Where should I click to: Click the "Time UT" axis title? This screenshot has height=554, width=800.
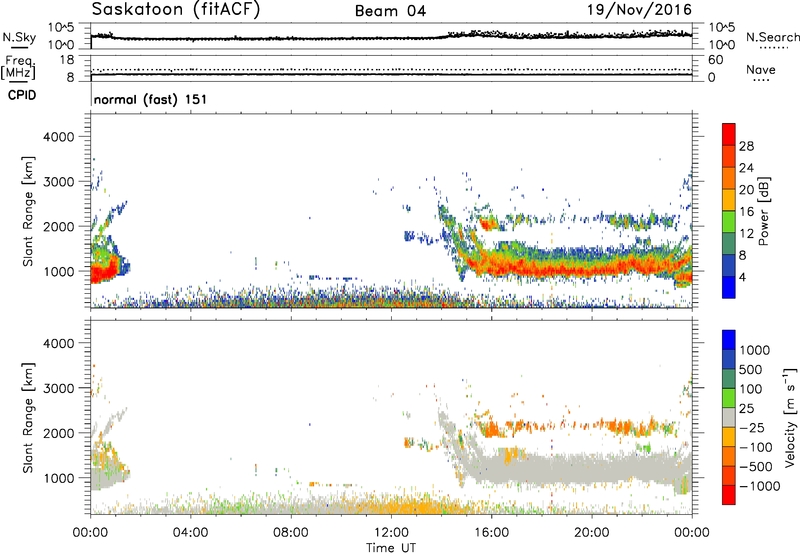click(x=391, y=548)
